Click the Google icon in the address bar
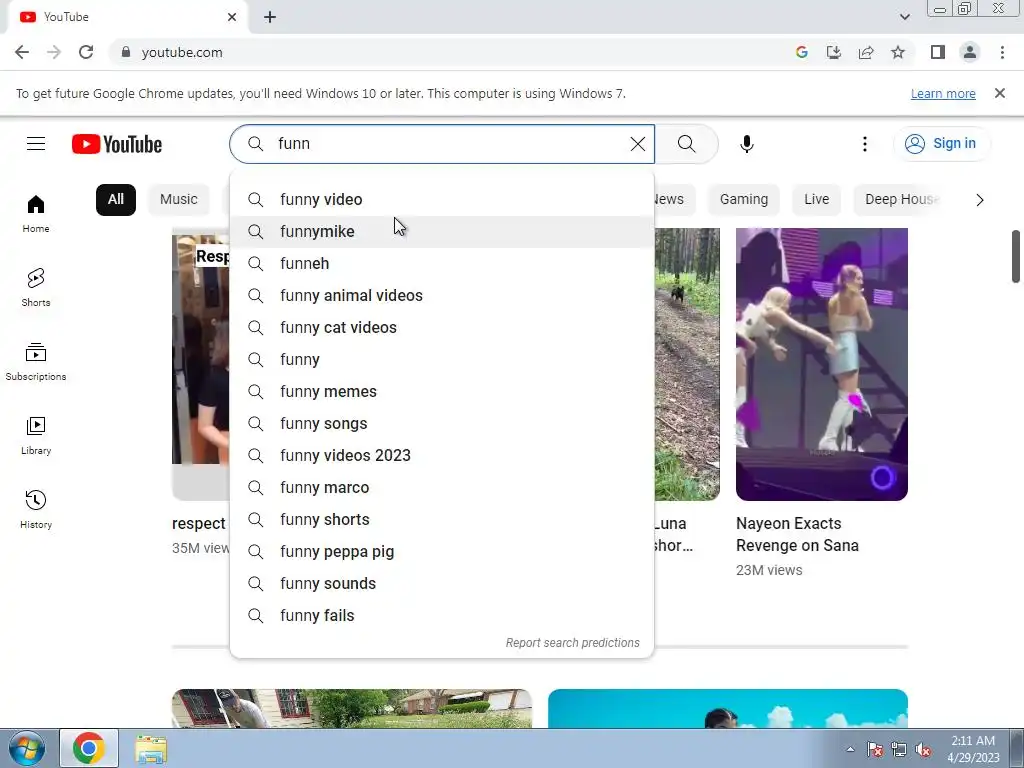Screen dimensions: 1024x768 click(801, 52)
